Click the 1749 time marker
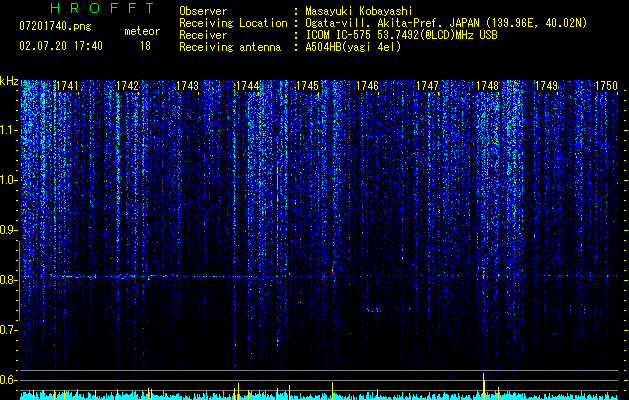This screenshot has width=629, height=400. (547, 85)
